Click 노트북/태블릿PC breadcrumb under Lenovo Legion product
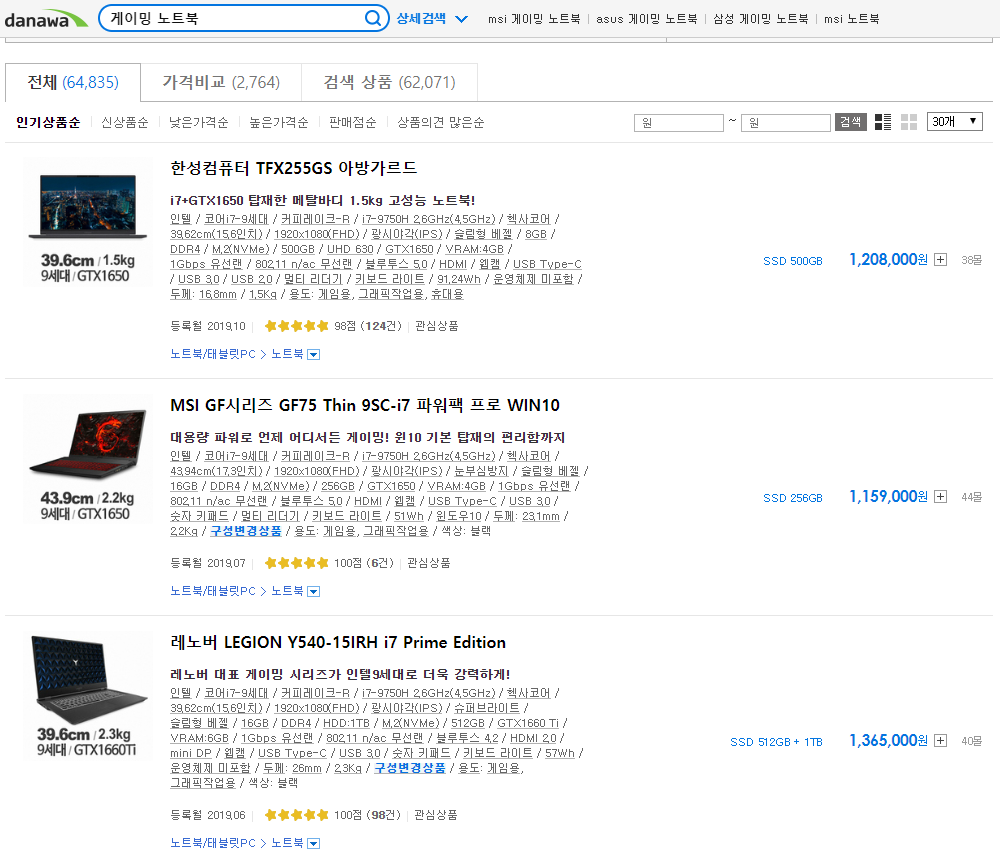The height and width of the screenshot is (860, 1000). [213, 843]
